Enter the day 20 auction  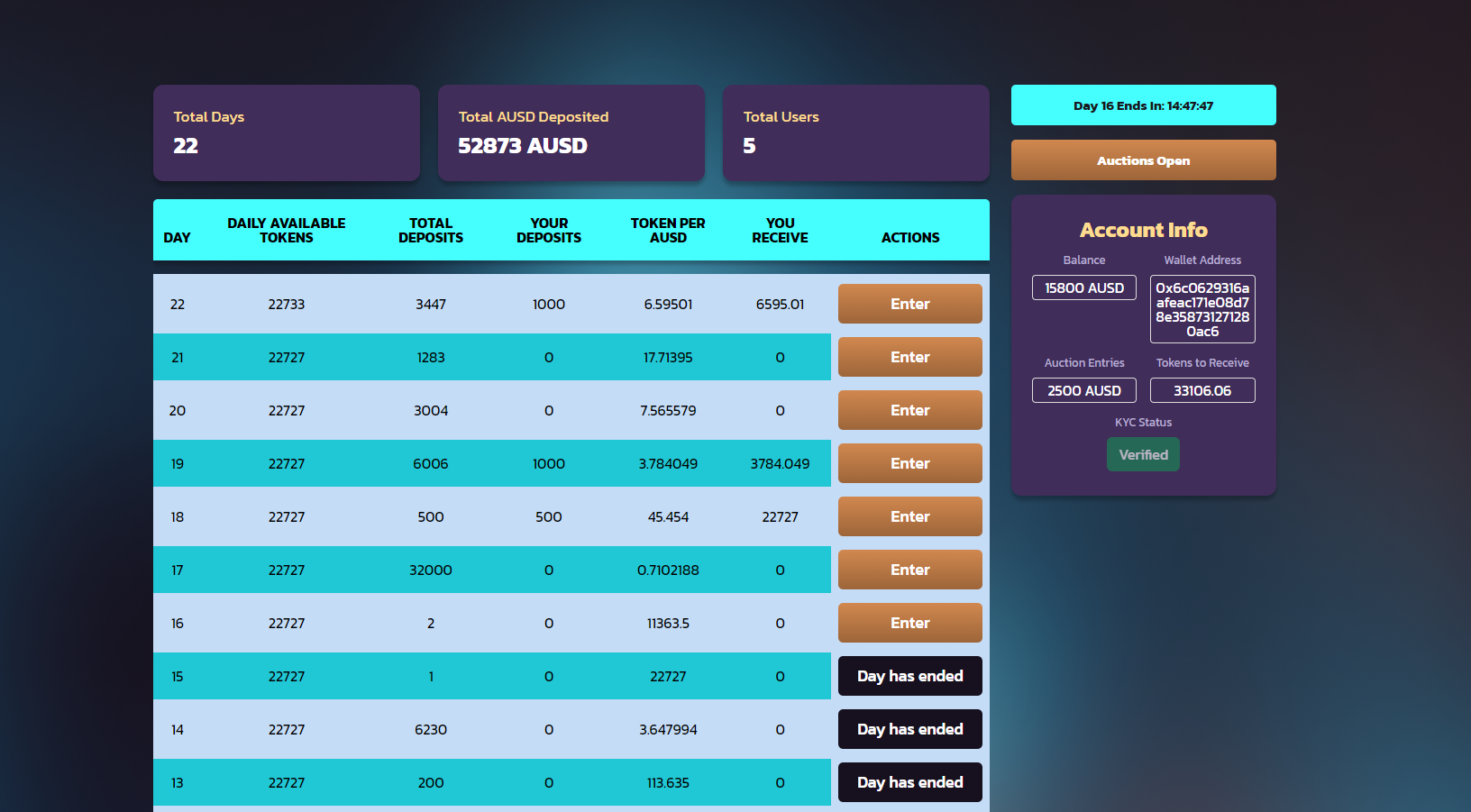tap(909, 410)
